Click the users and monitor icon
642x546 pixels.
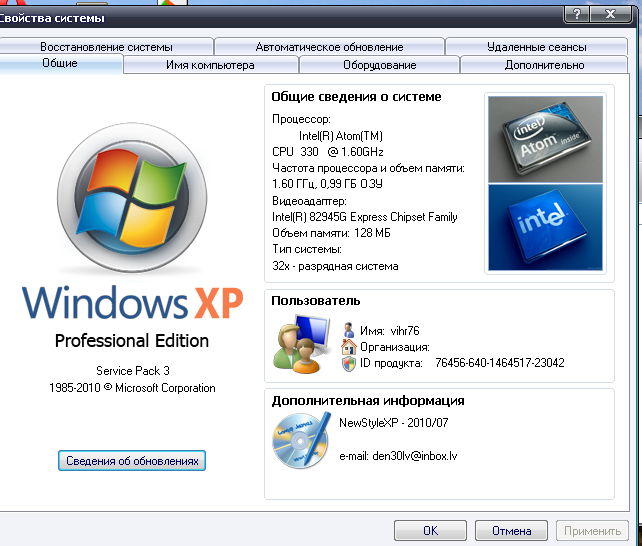(x=302, y=344)
